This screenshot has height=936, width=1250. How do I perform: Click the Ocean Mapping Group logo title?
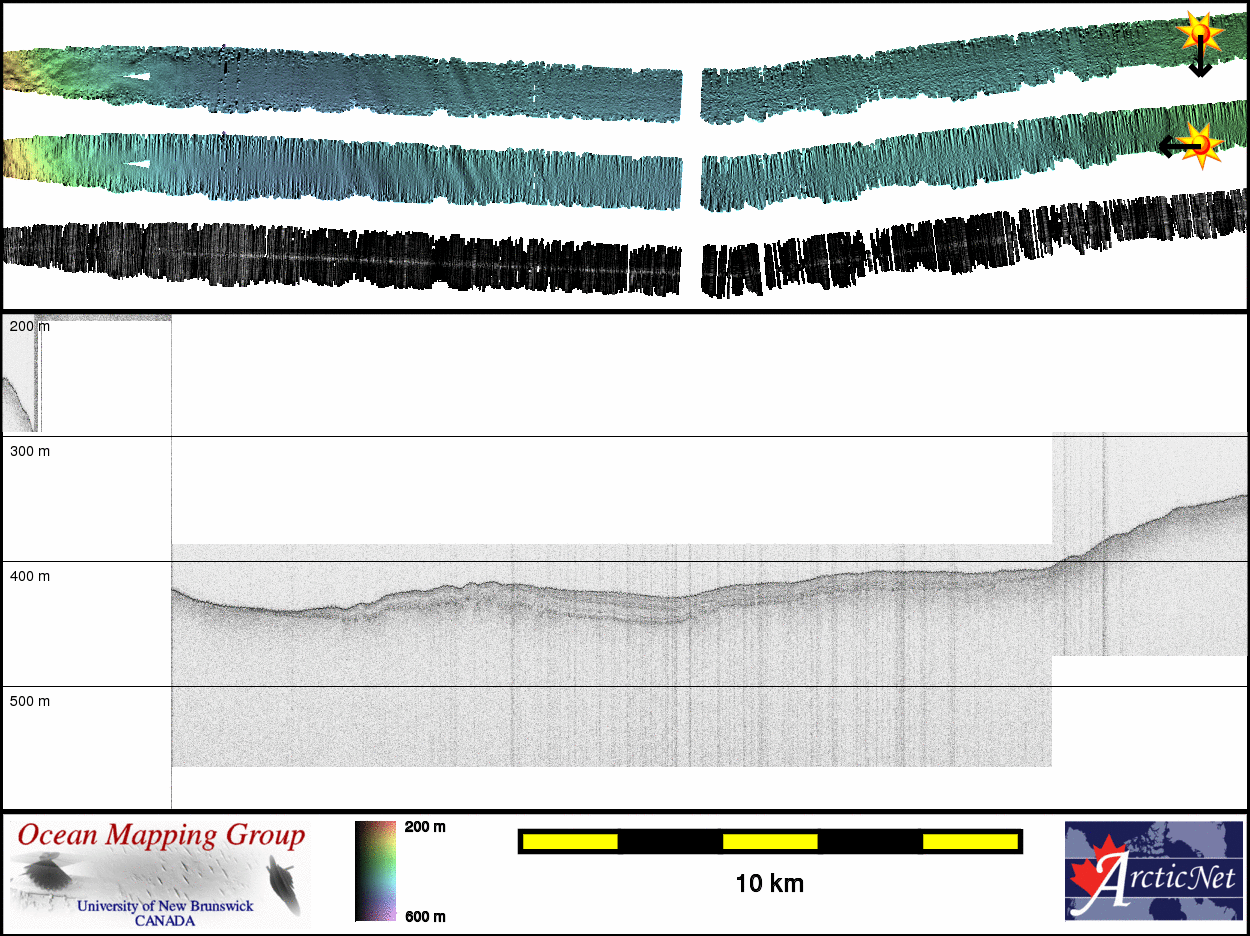(x=160, y=836)
